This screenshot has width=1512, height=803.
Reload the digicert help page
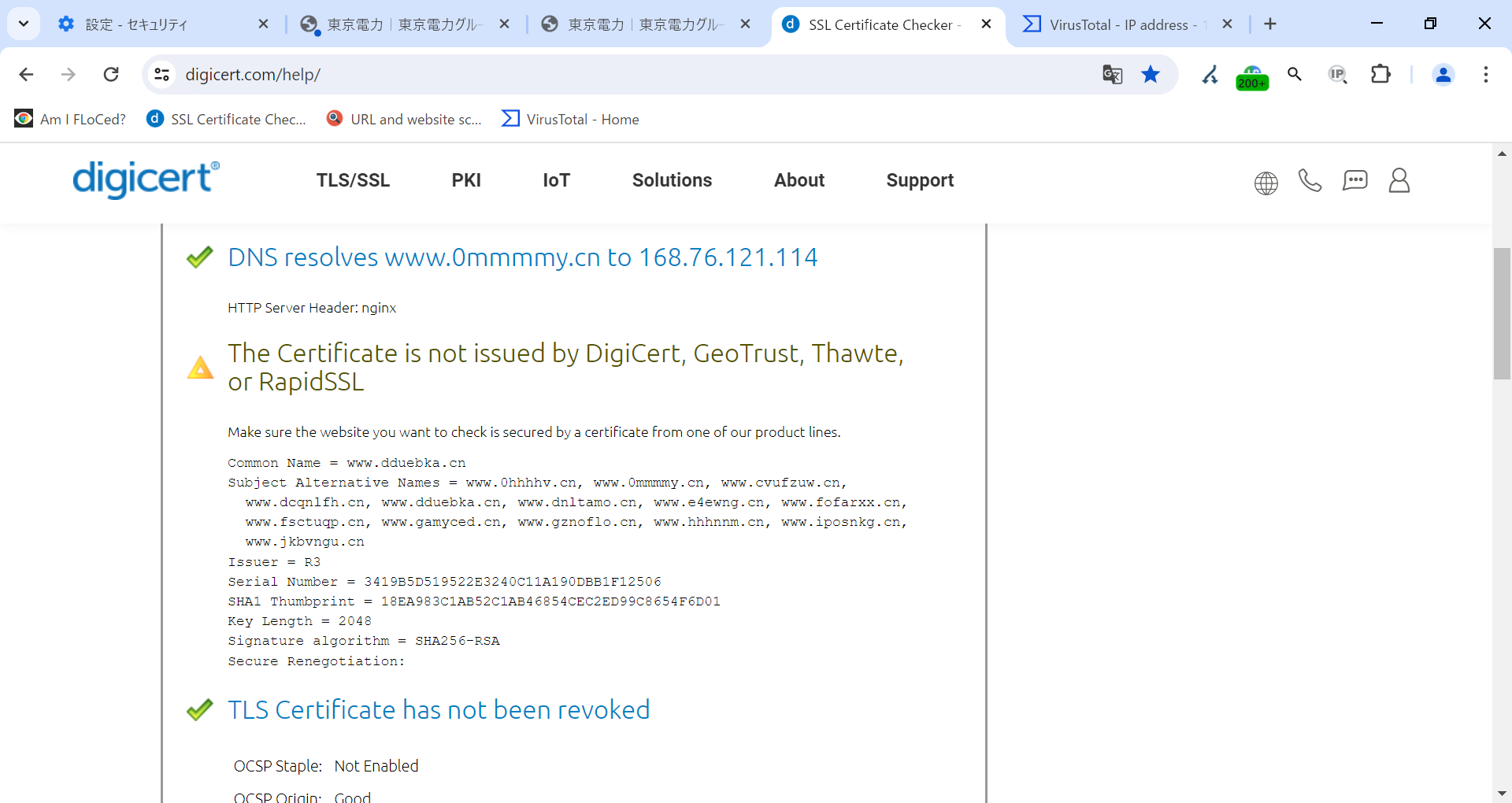pyautogui.click(x=111, y=75)
